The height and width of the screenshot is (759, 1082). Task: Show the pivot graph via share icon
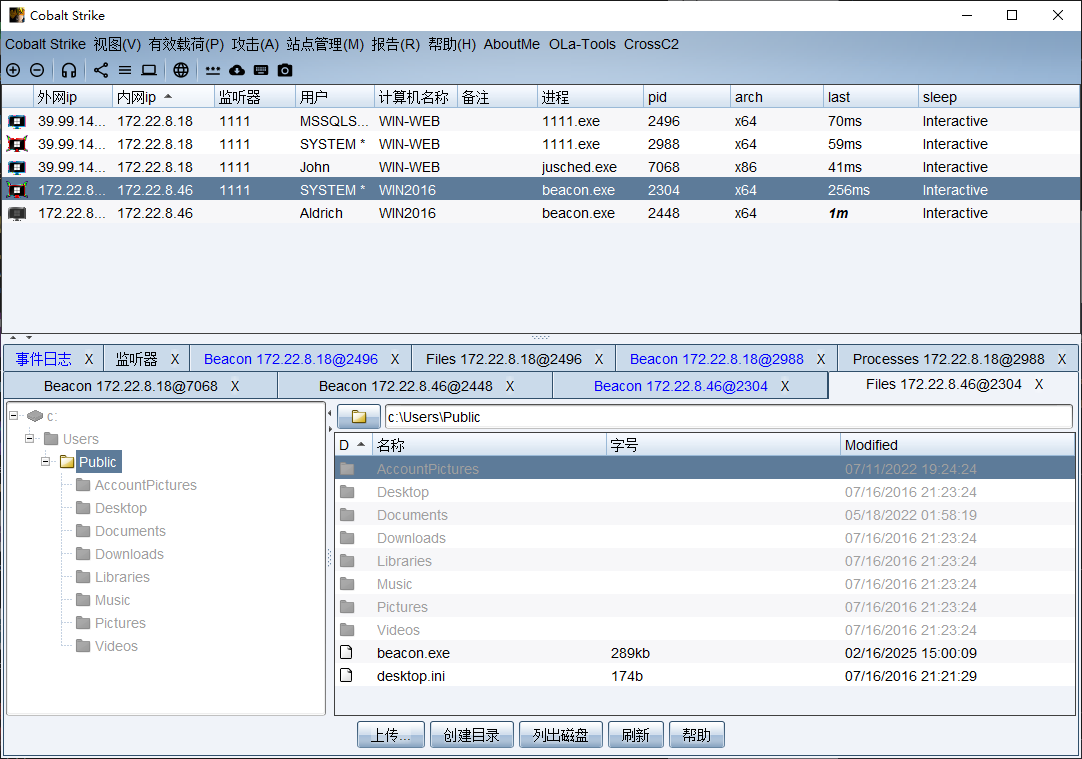tap(101, 70)
